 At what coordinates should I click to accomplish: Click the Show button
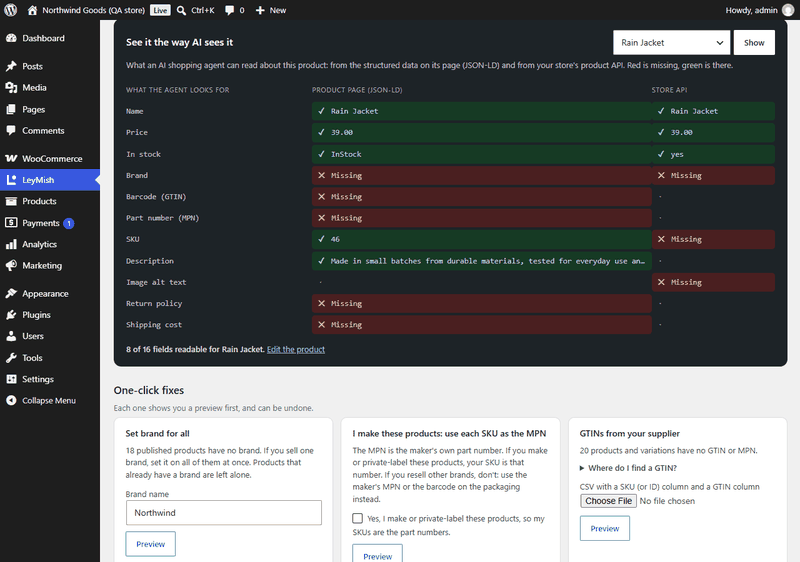click(x=754, y=43)
